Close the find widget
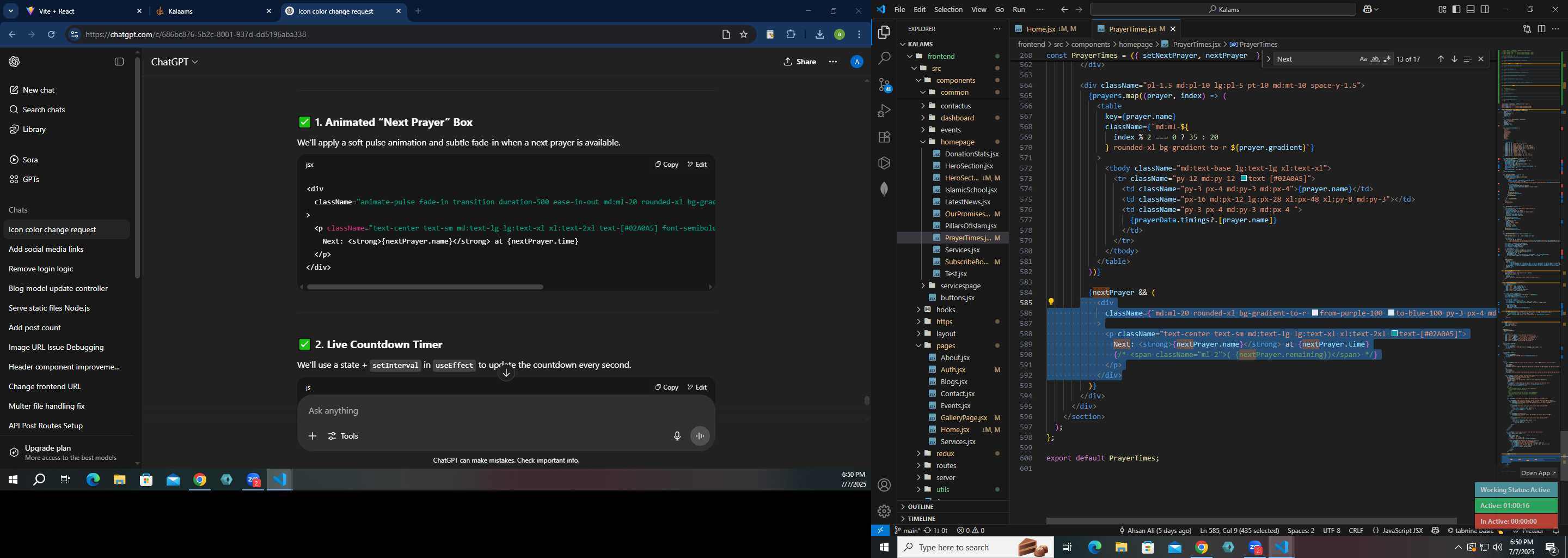1568x558 pixels. pyautogui.click(x=1480, y=59)
